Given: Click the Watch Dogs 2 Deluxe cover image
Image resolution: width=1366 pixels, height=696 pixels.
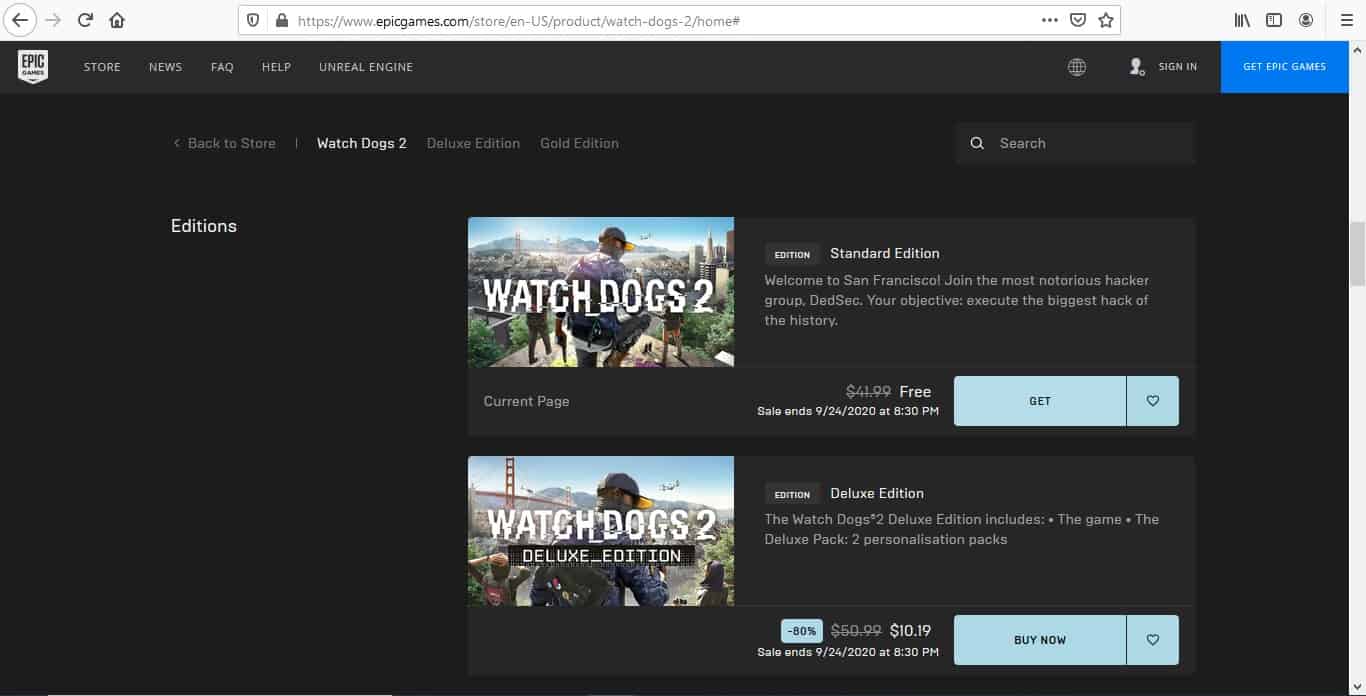Looking at the screenshot, I should pyautogui.click(x=601, y=531).
